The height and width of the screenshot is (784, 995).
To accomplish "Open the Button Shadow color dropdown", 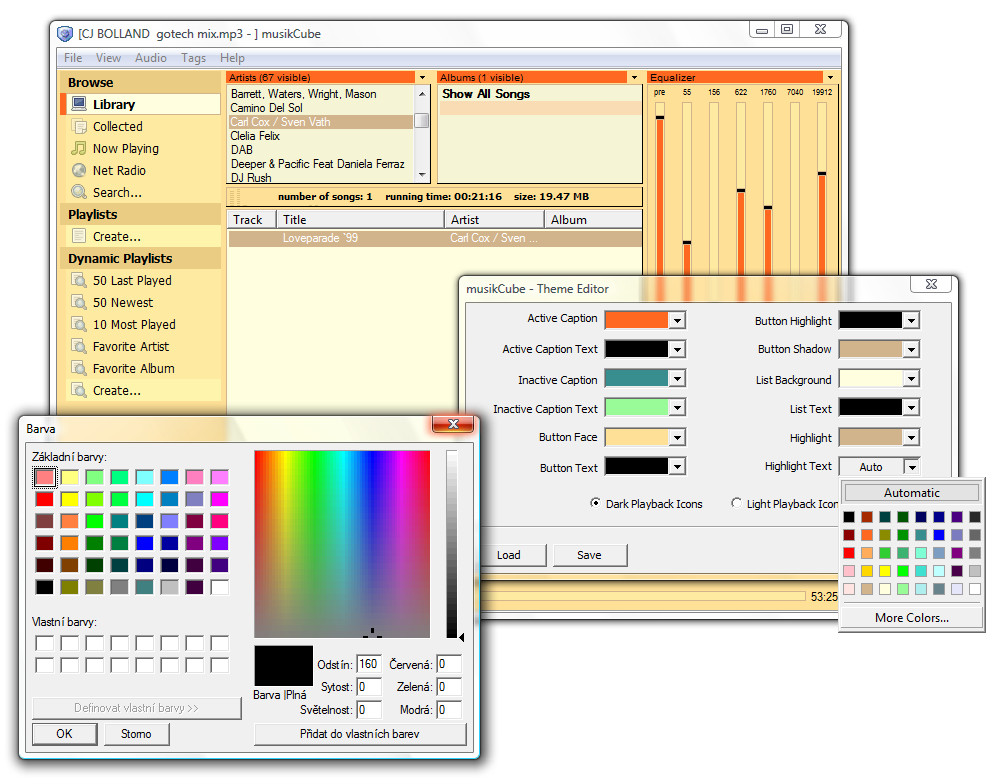I will coord(911,349).
